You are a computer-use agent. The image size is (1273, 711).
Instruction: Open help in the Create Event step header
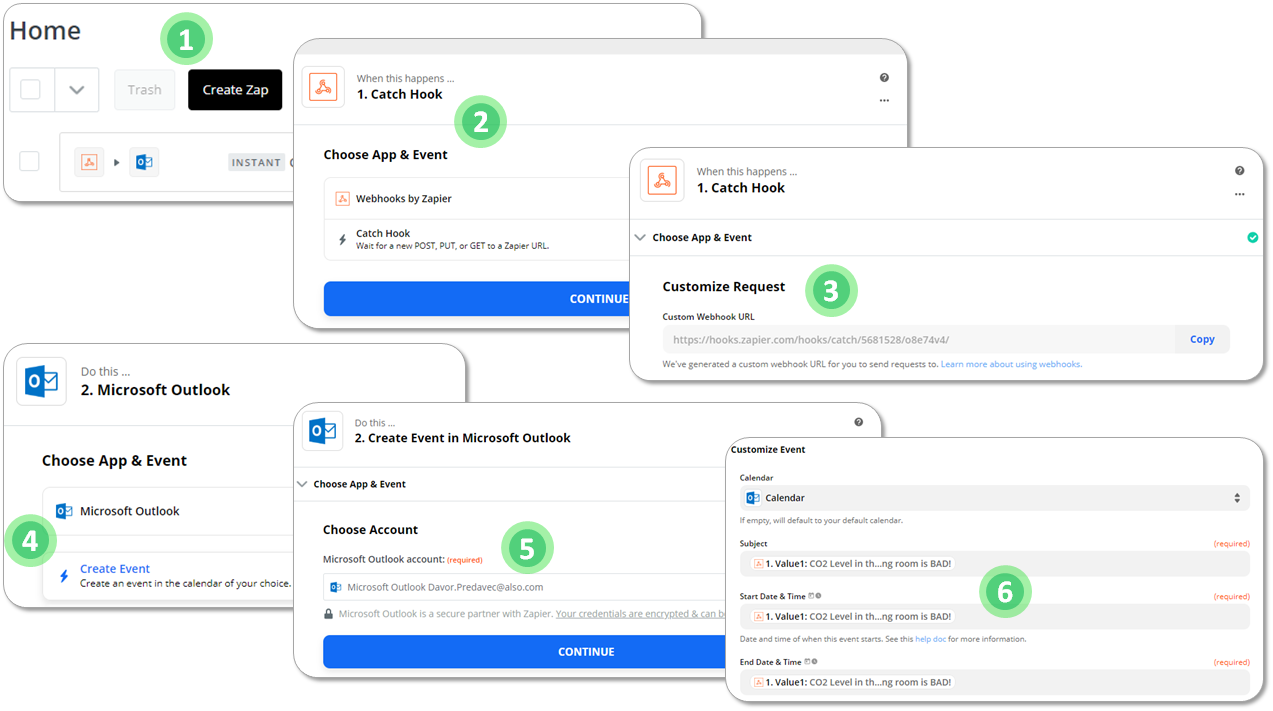(859, 422)
